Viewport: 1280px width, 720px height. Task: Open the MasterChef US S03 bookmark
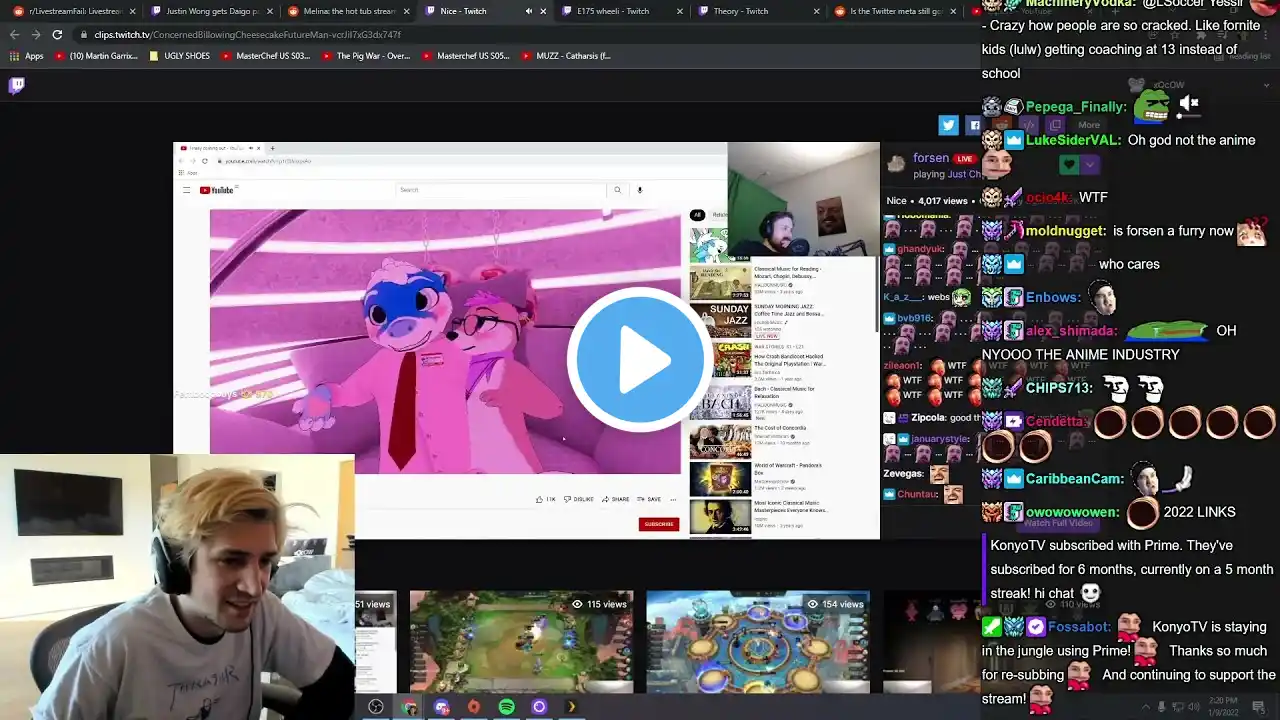coord(265,56)
